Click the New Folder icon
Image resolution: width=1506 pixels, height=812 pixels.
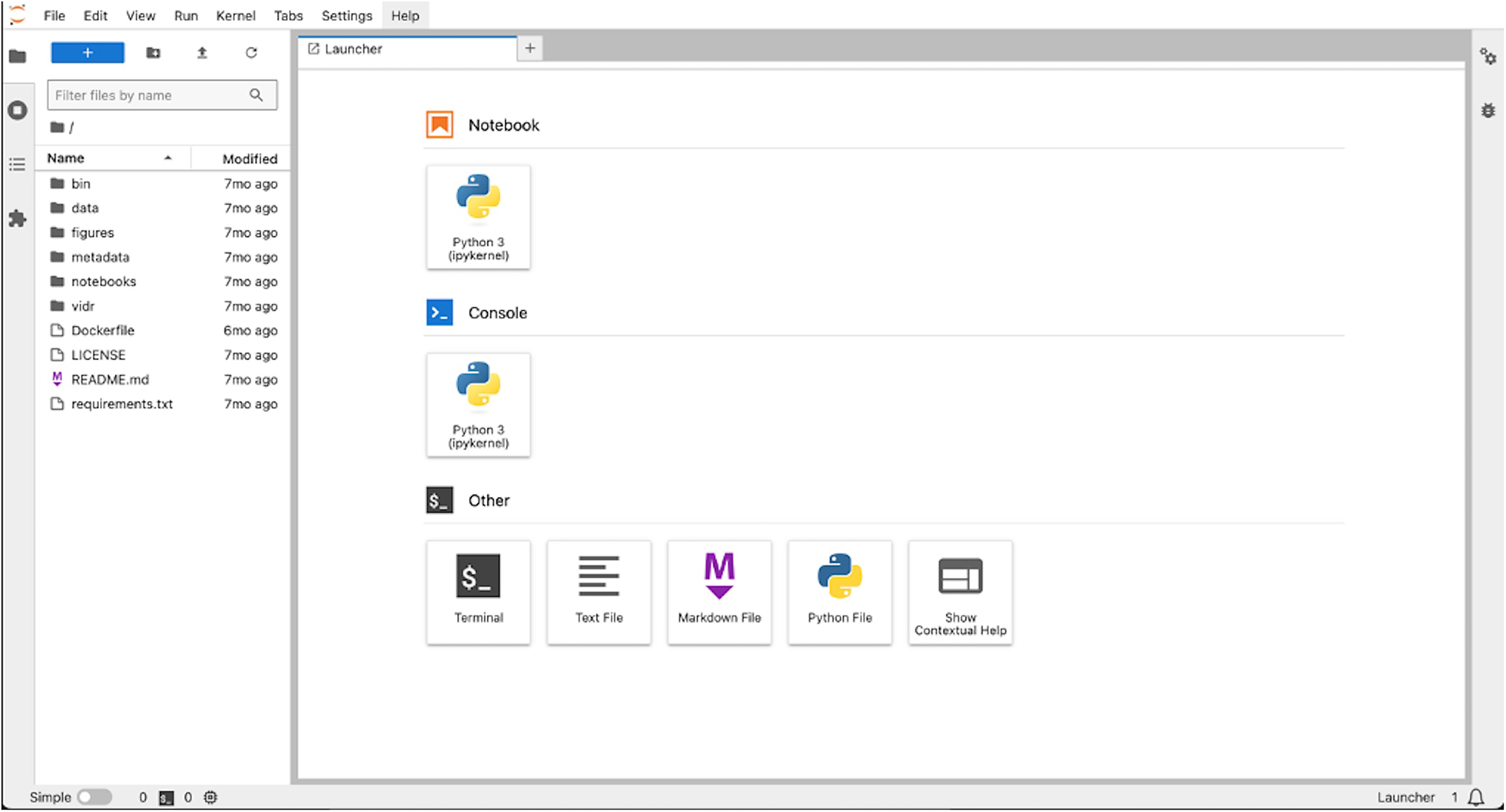(x=153, y=53)
